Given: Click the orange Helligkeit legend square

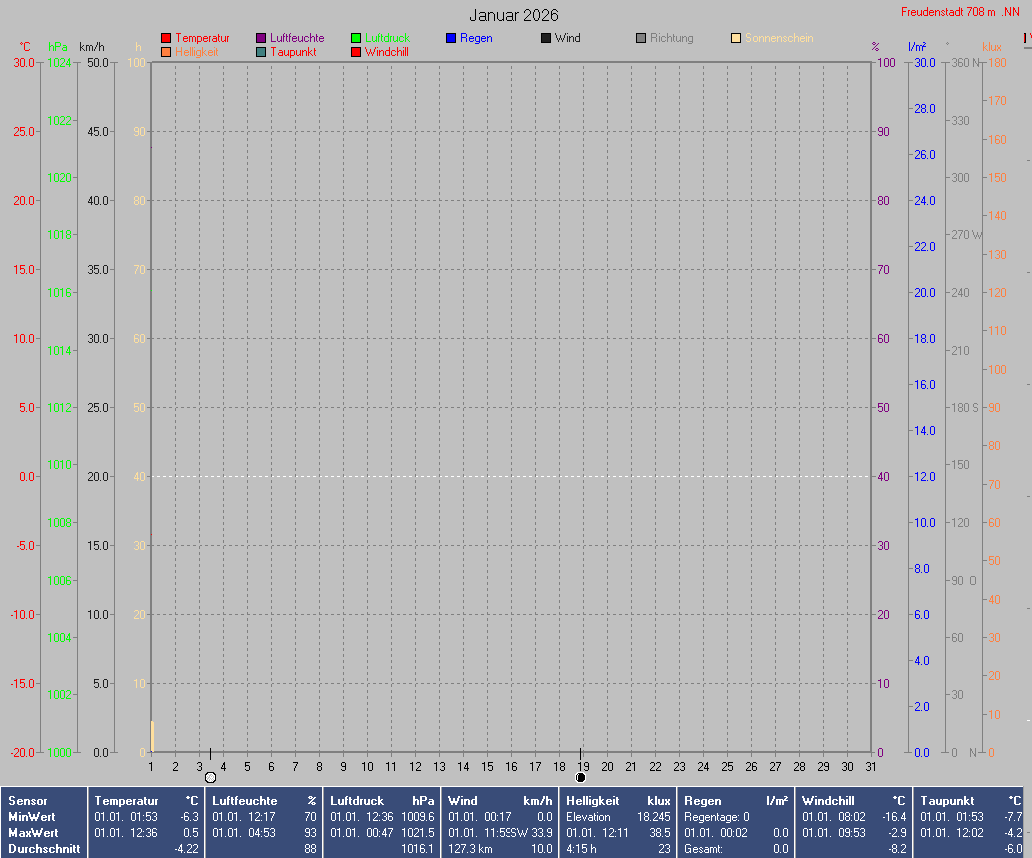Looking at the screenshot, I should tap(166, 52).
